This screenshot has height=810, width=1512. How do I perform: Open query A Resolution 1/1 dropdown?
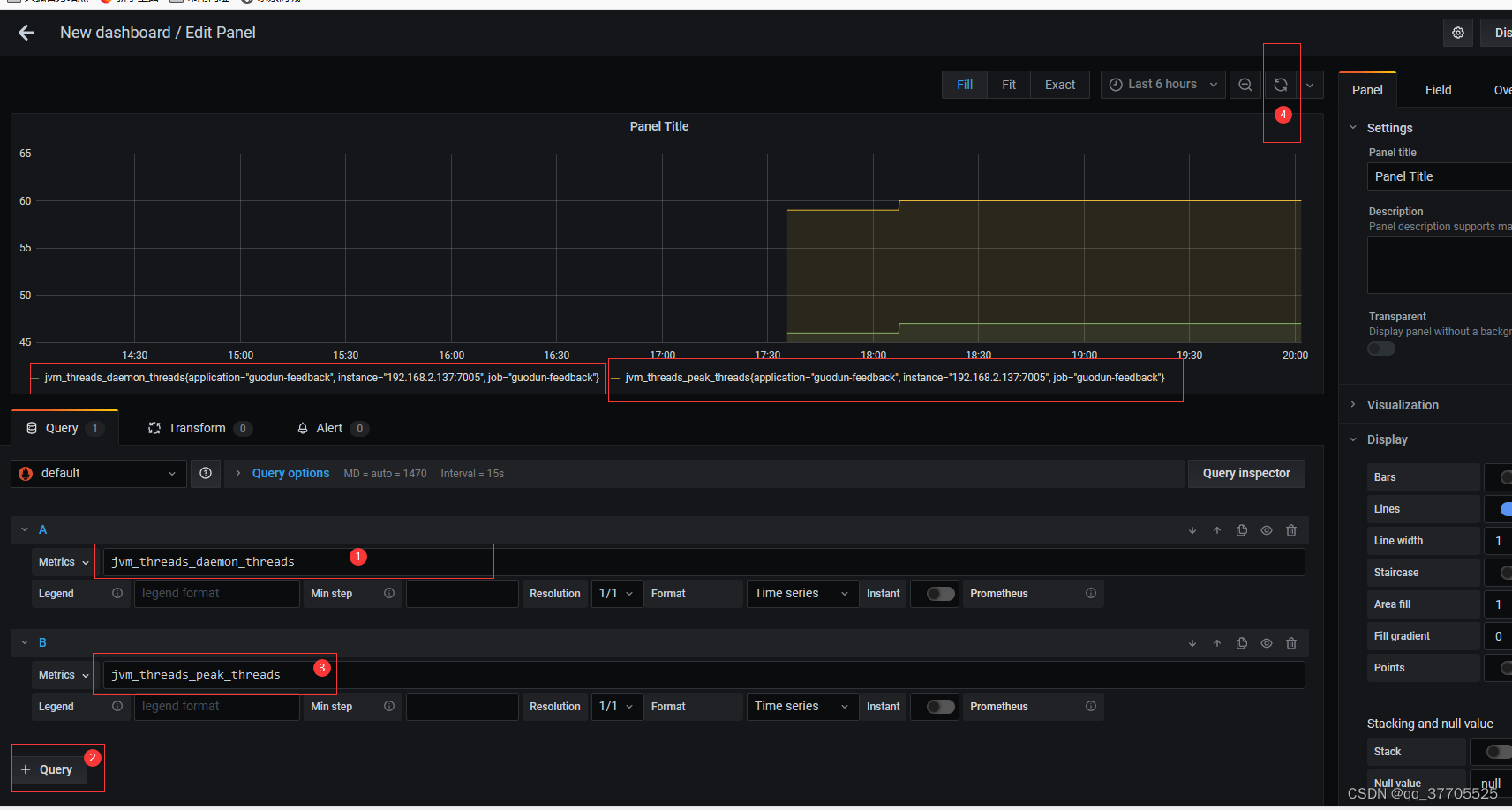pyautogui.click(x=616, y=594)
